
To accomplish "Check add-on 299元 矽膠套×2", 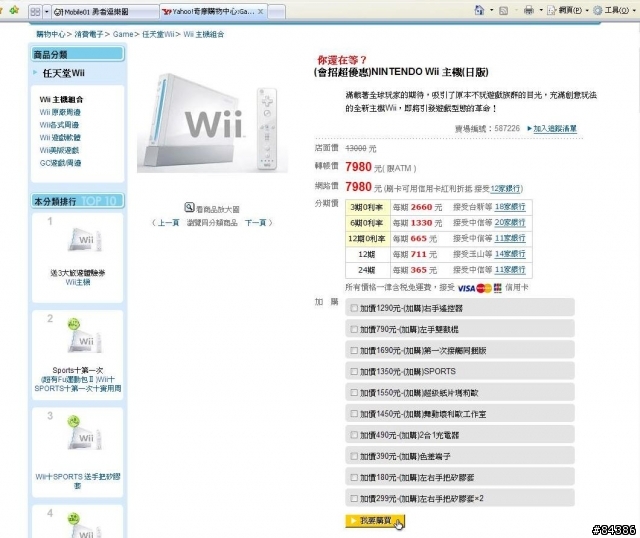I will click(354, 498).
